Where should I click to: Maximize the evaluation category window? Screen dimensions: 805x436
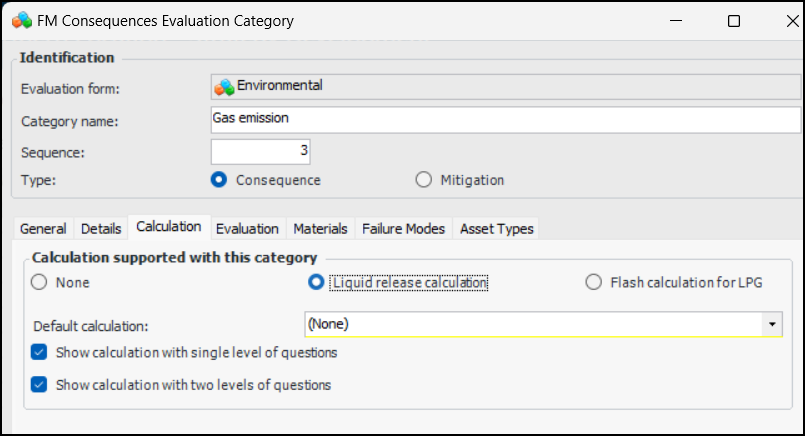coord(734,20)
